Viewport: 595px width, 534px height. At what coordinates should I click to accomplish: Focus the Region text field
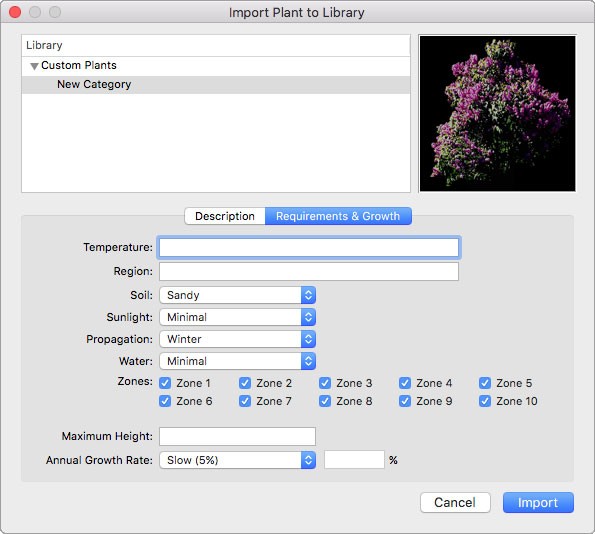tap(309, 271)
